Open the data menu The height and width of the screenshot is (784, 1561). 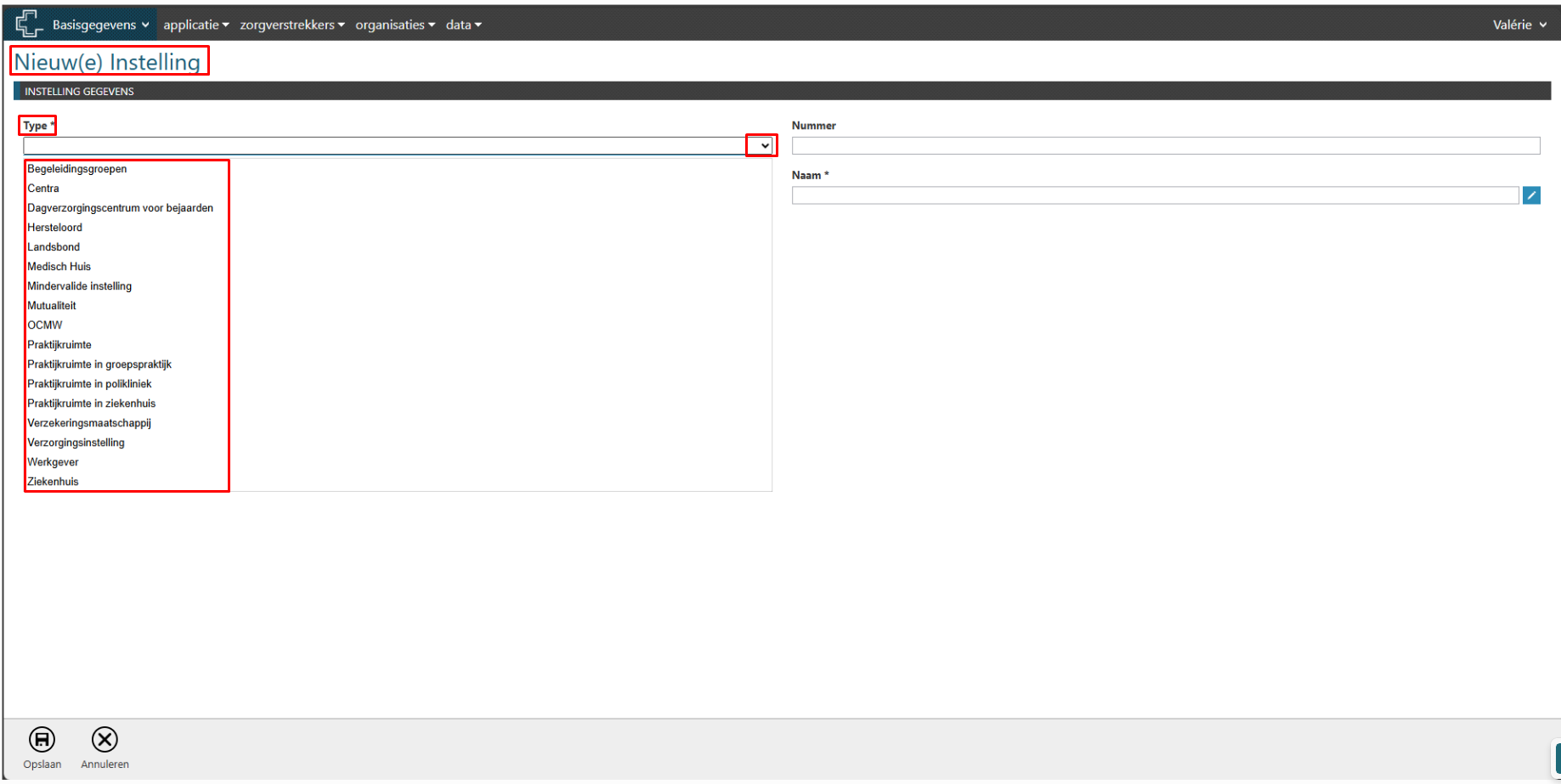pyautogui.click(x=464, y=25)
